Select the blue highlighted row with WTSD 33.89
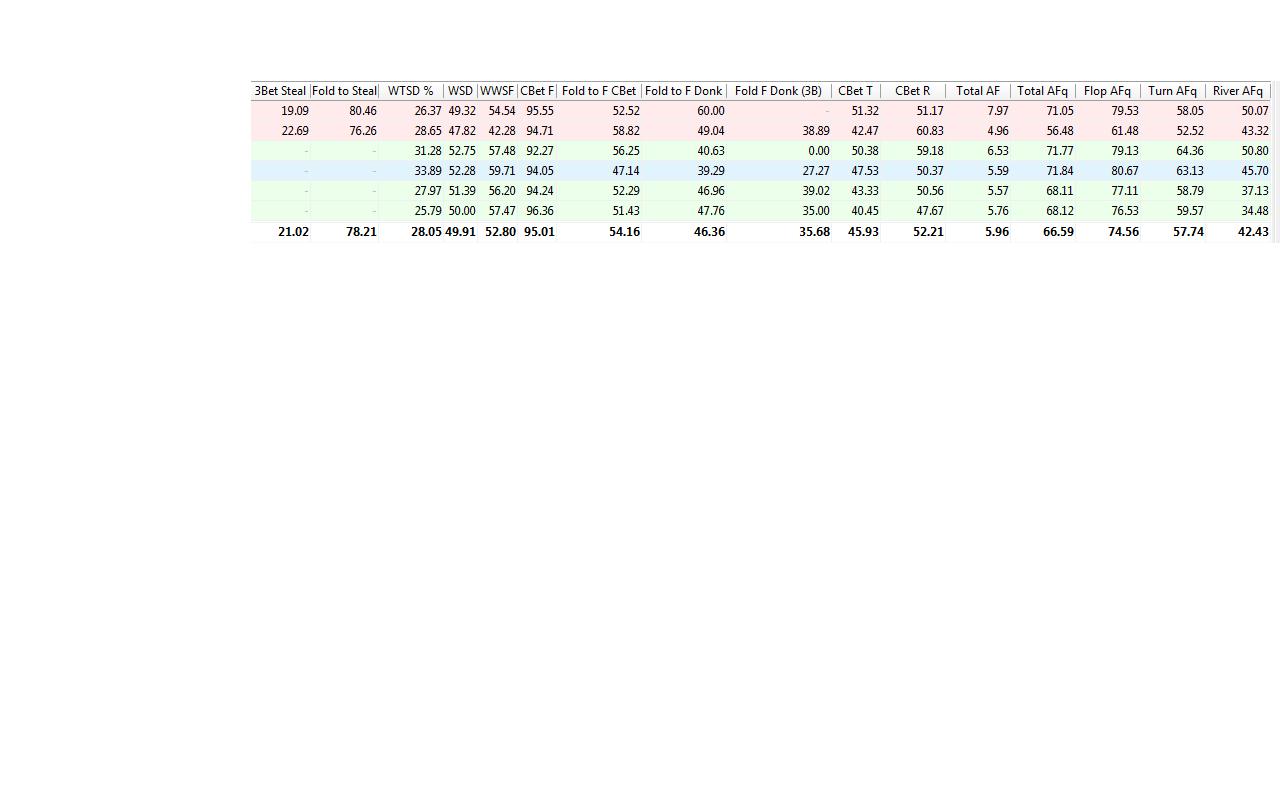1280x800 pixels. [760, 171]
